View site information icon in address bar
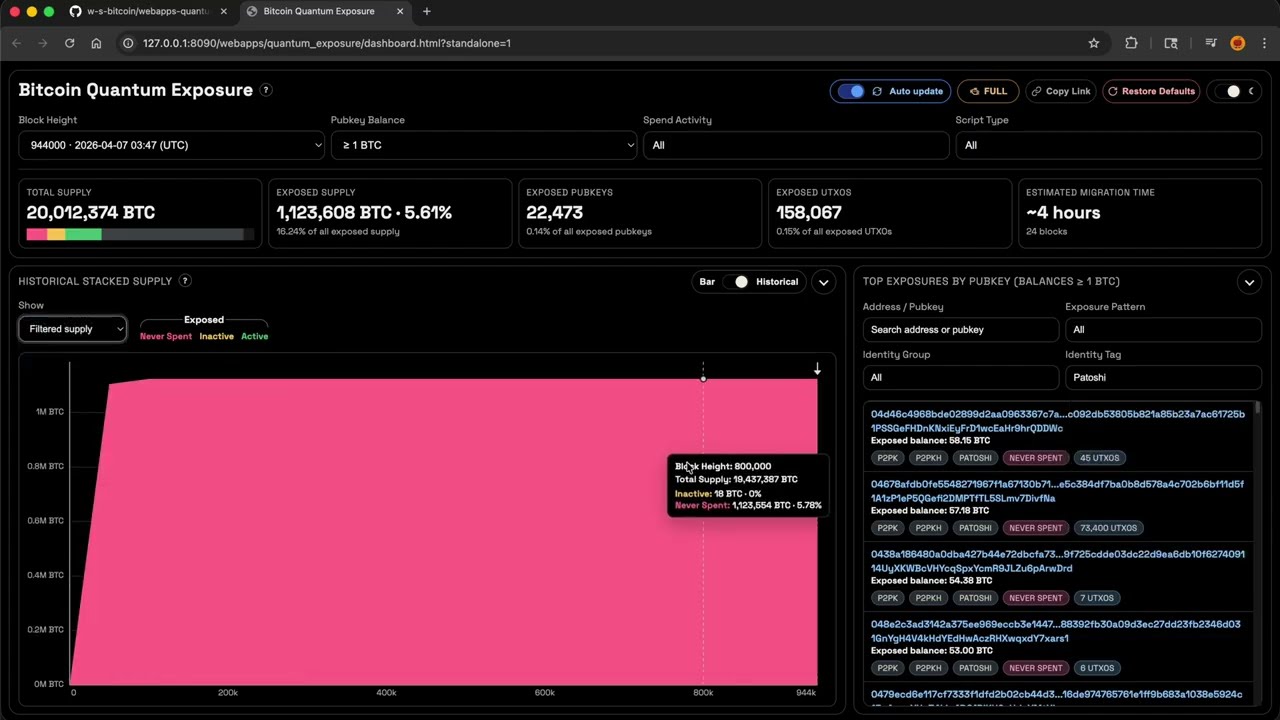 pyautogui.click(x=128, y=43)
